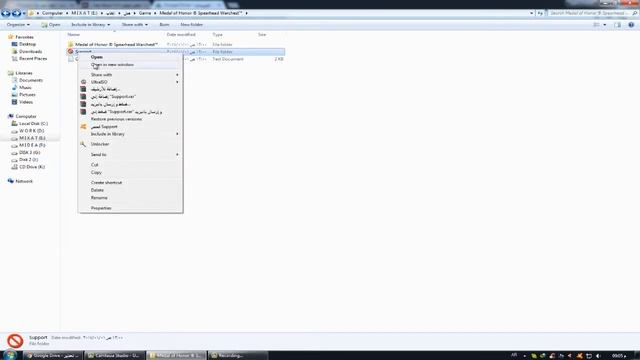Sort by Name column header
The width and height of the screenshot is (640, 360).
[74, 35]
